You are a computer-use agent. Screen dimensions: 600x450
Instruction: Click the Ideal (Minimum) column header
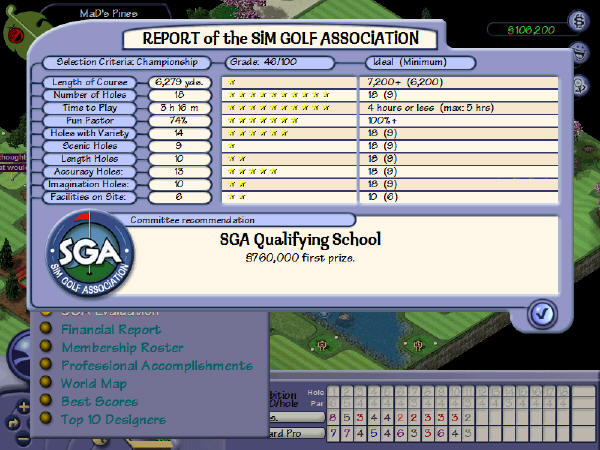coord(420,62)
